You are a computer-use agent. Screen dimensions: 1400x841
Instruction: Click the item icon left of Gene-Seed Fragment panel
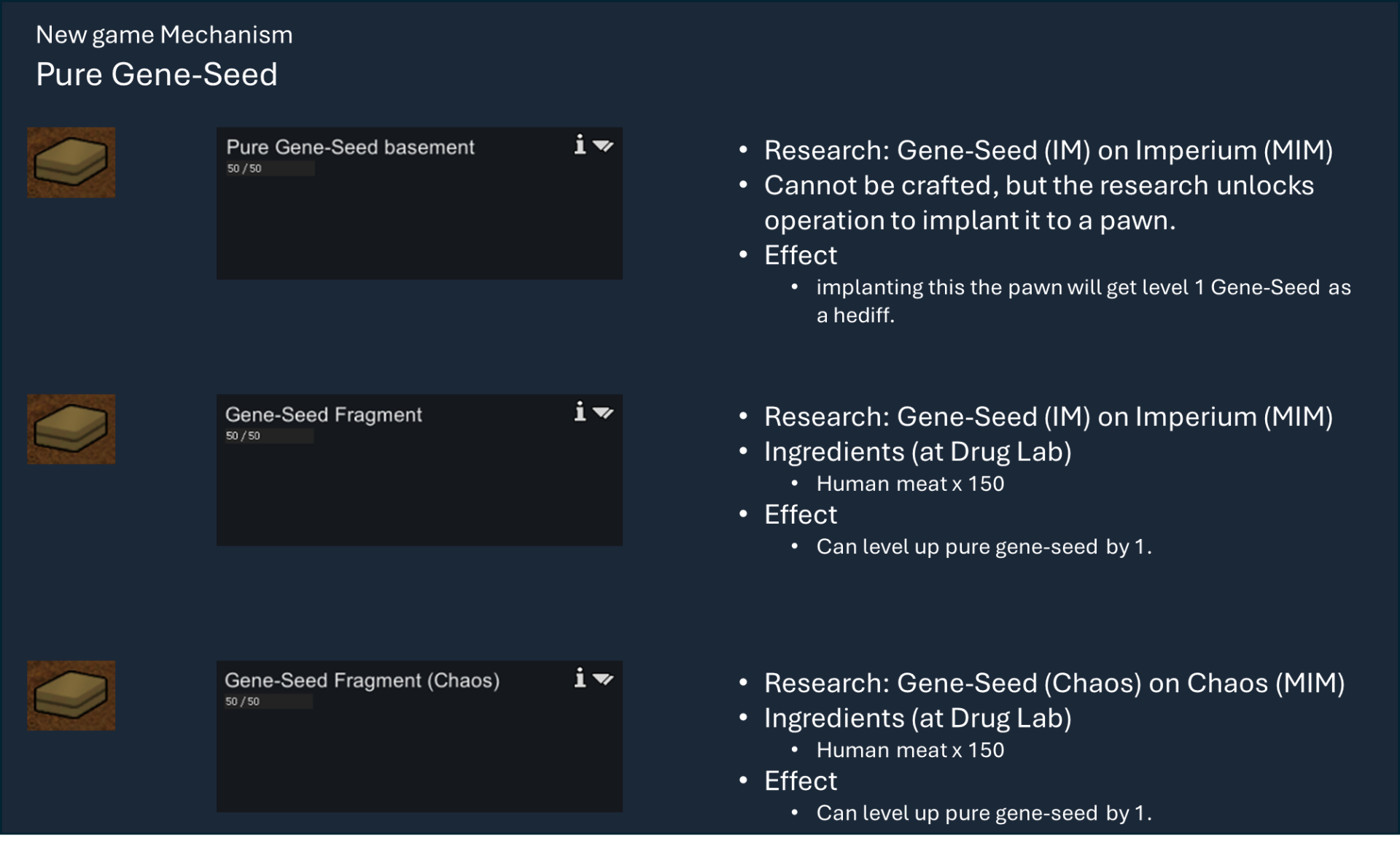click(x=71, y=429)
